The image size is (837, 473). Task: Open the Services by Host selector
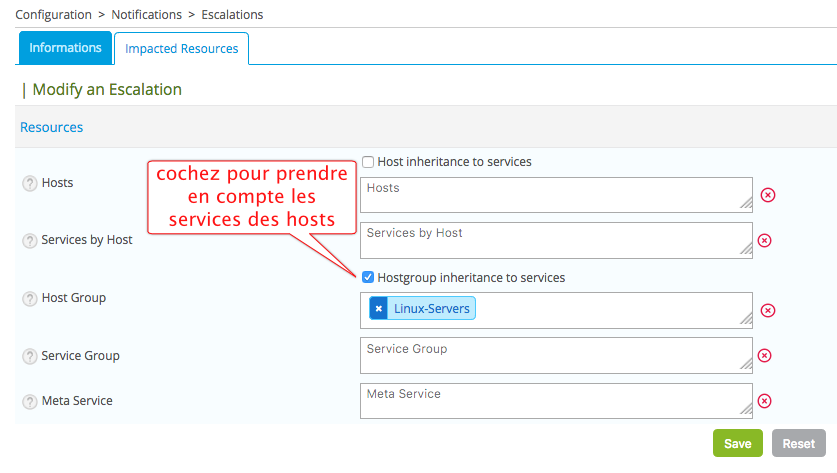(x=555, y=240)
